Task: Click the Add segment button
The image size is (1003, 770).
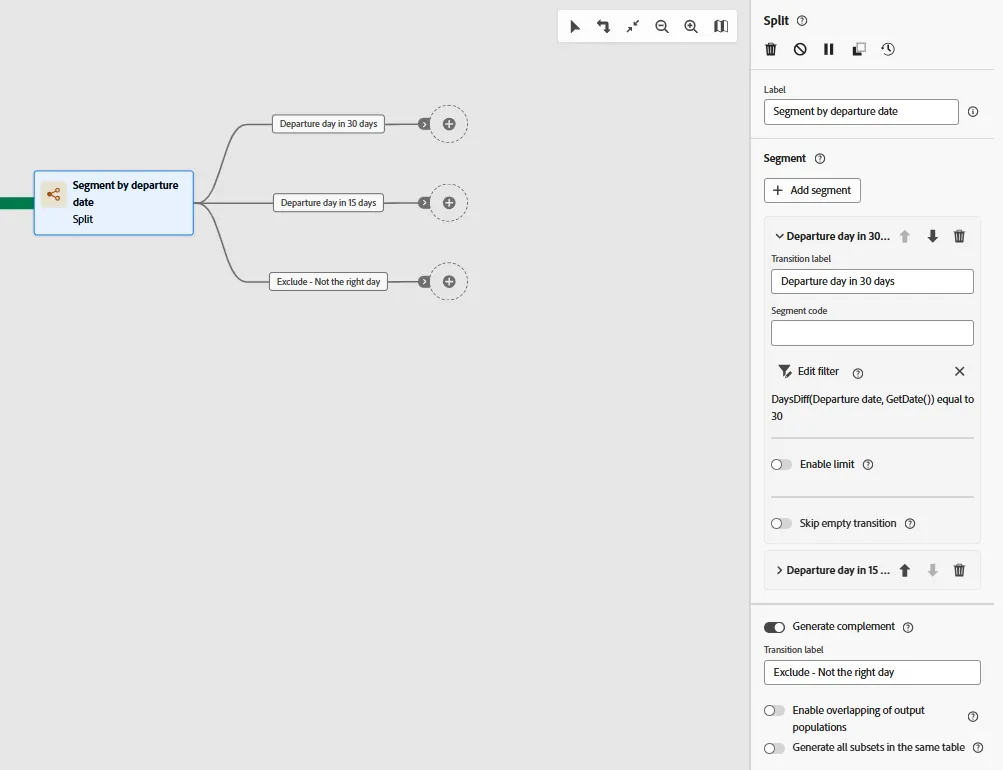Action: click(x=812, y=191)
